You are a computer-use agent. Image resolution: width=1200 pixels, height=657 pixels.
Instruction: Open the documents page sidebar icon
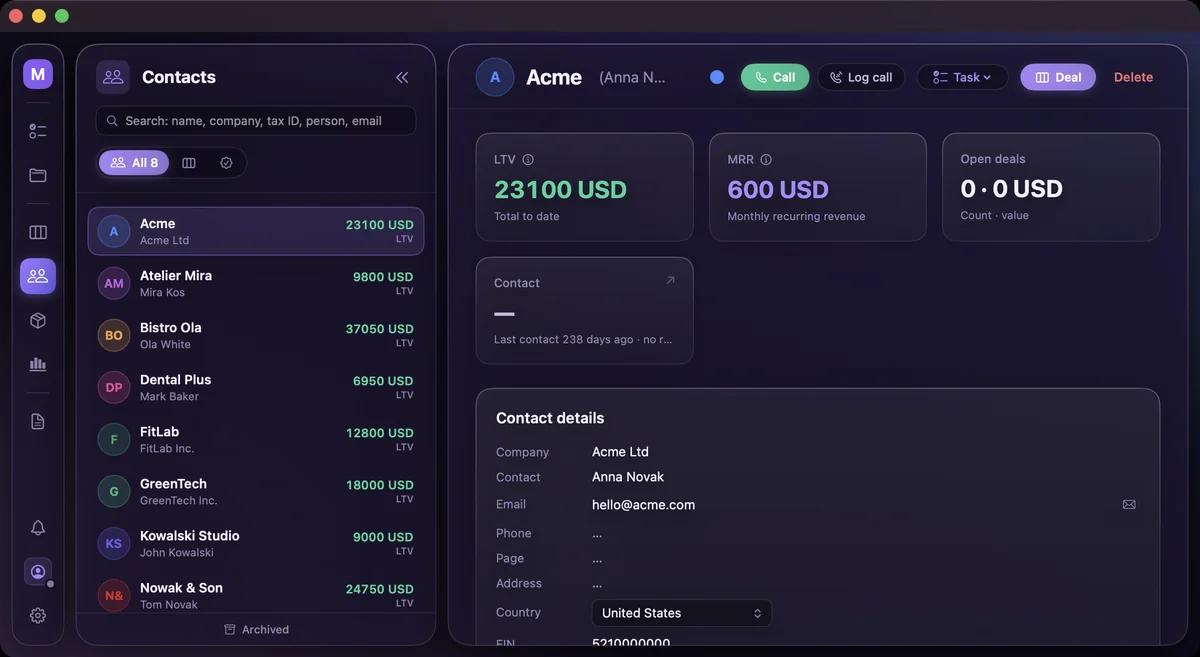pos(38,421)
